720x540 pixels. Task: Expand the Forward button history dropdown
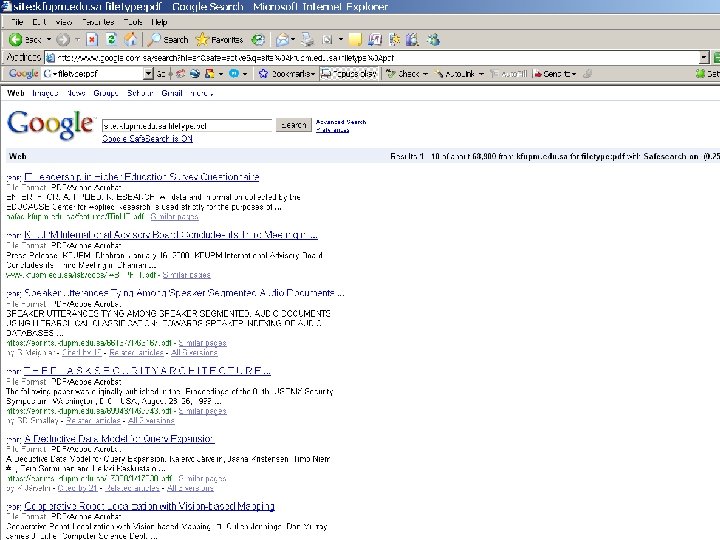coord(77,40)
